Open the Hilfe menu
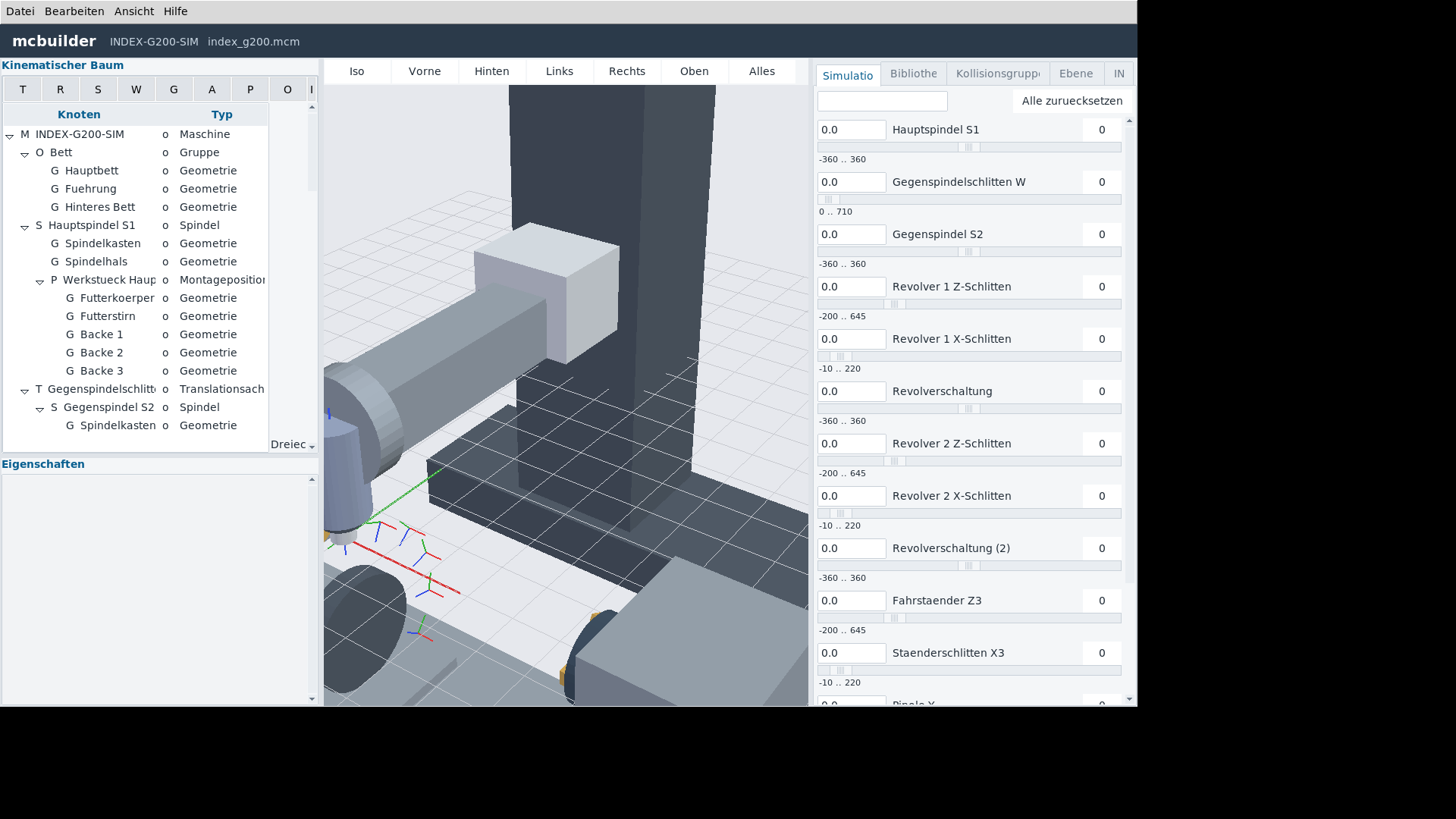The height and width of the screenshot is (819, 1456). (176, 11)
